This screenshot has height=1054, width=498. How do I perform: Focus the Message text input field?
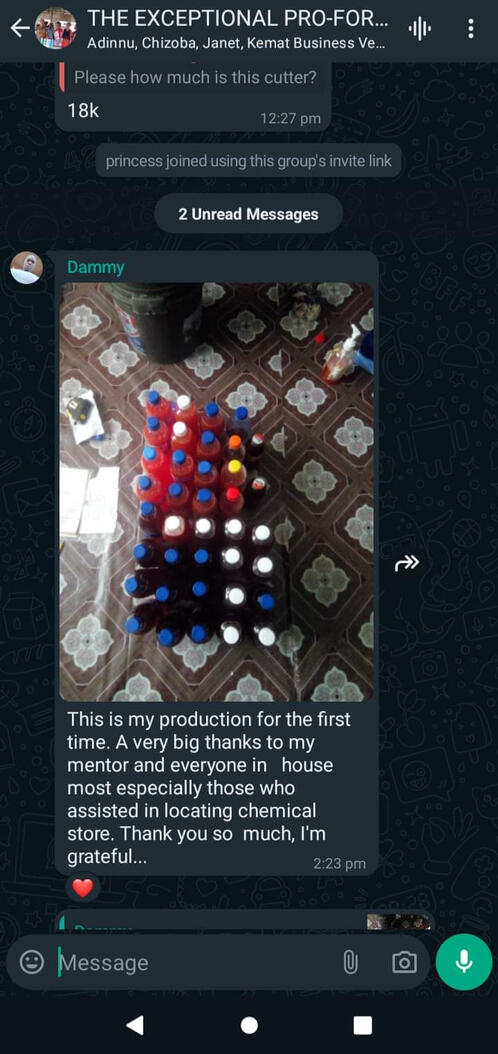[x=195, y=963]
